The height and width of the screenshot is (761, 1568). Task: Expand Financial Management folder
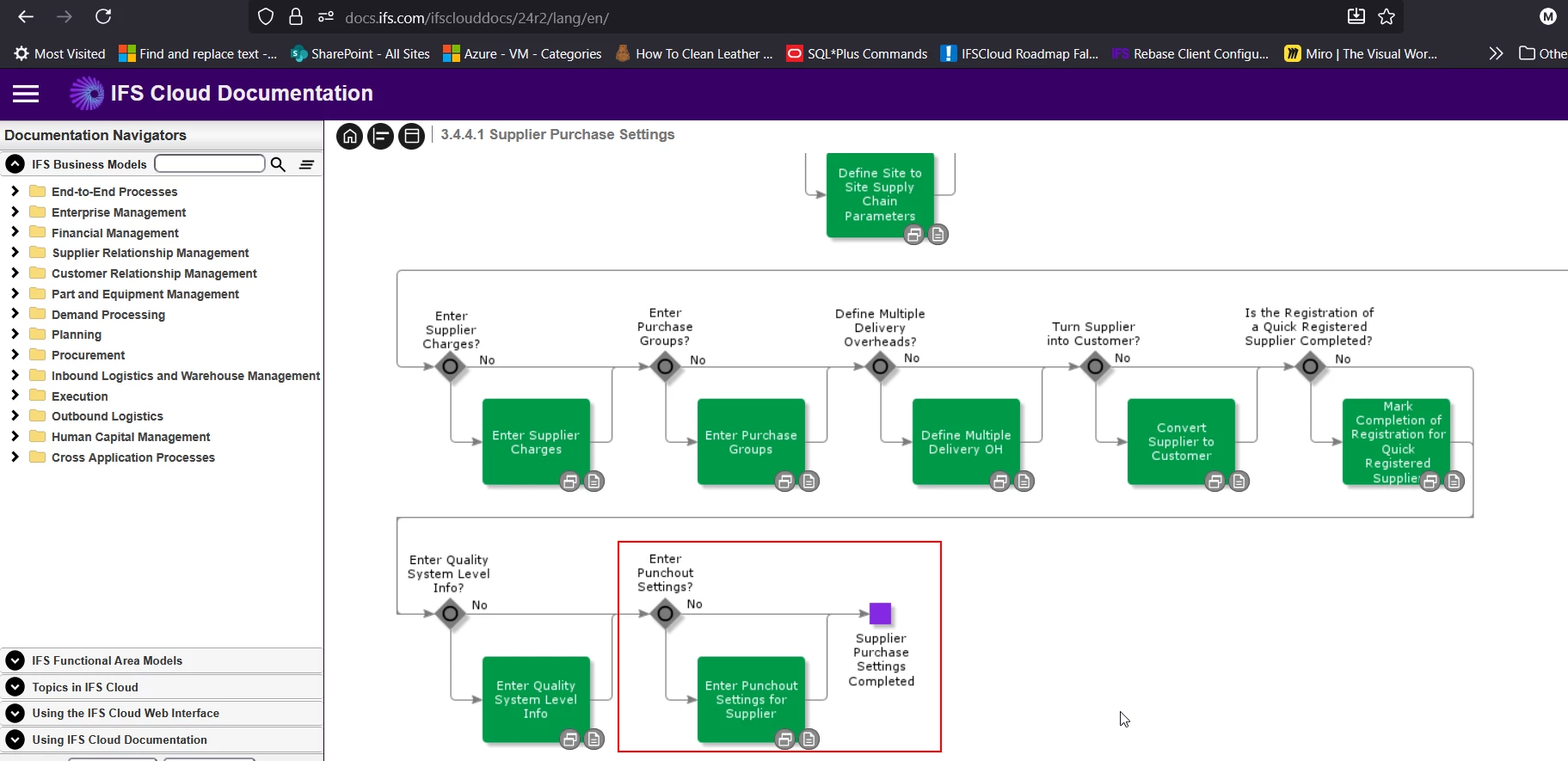[15, 232]
